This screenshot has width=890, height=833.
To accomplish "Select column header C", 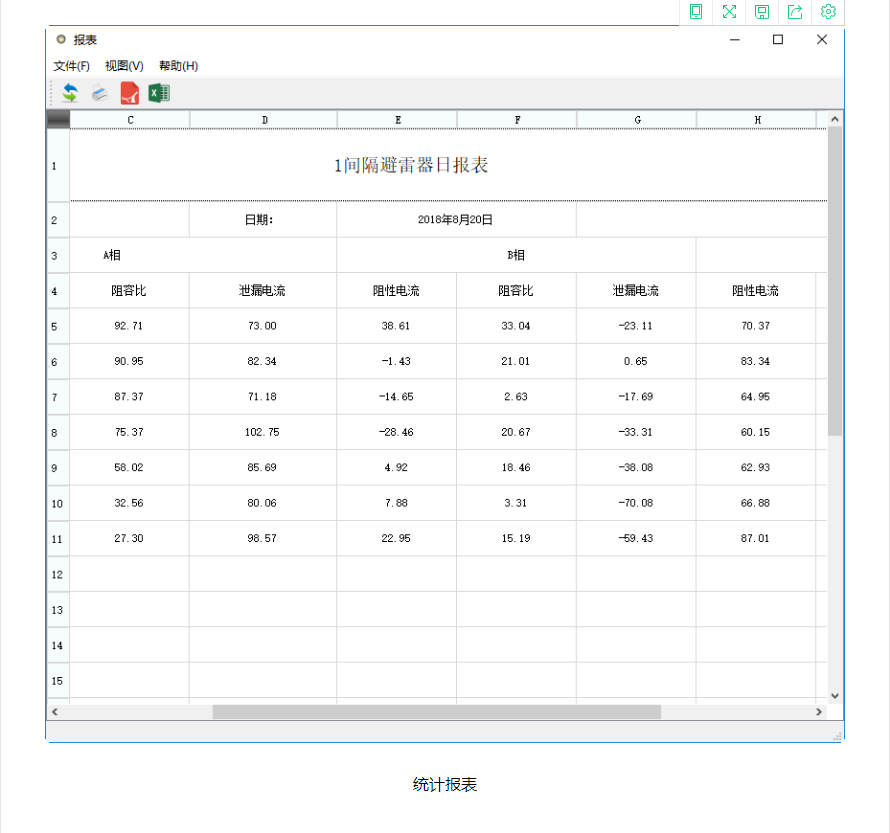I will 130,120.
